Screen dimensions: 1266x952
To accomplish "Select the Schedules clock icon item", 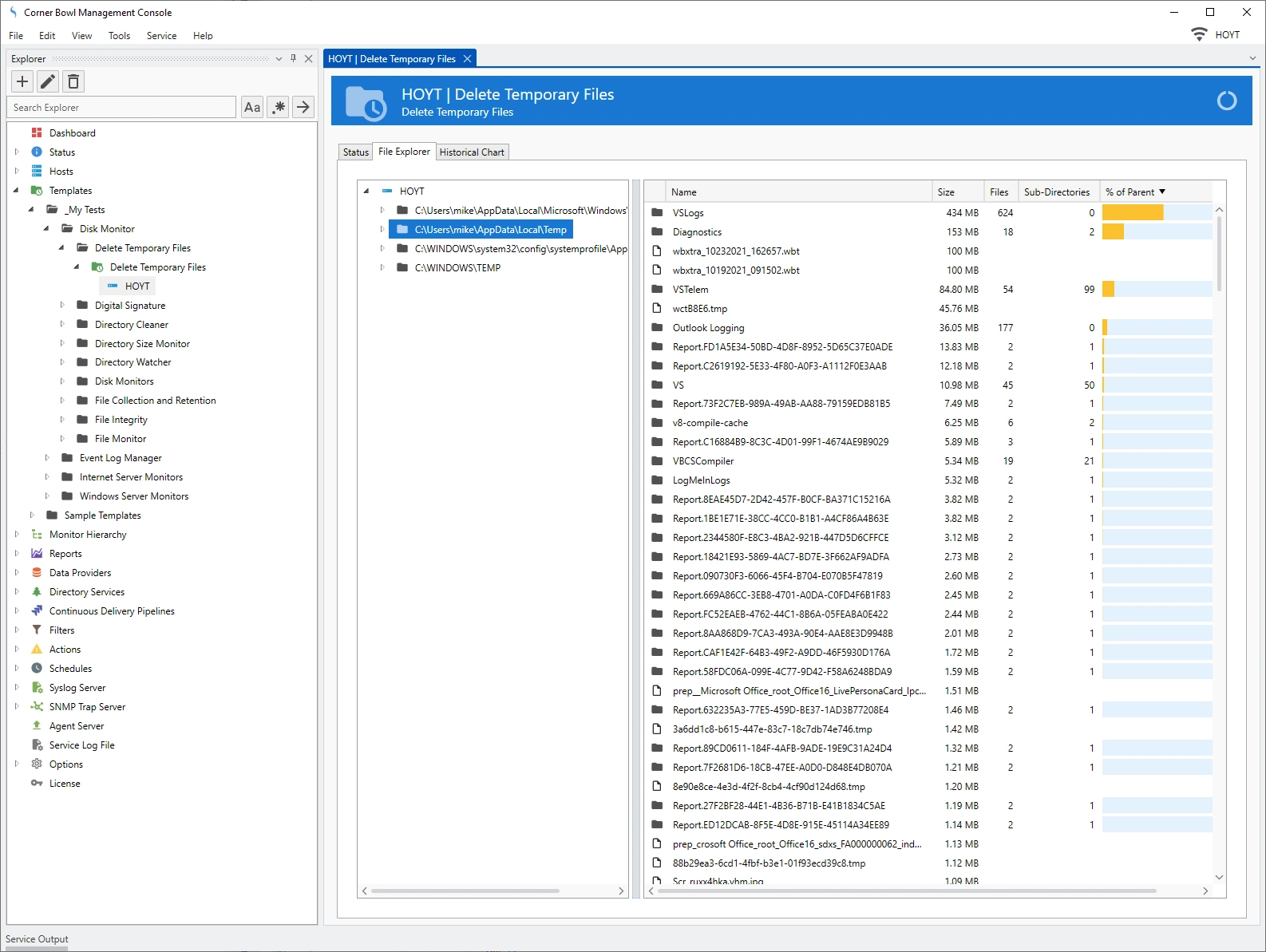I will (x=37, y=669).
